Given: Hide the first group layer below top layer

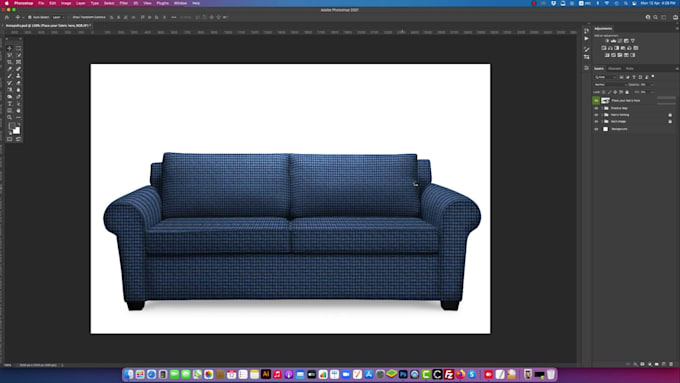Looking at the screenshot, I should (x=596, y=108).
